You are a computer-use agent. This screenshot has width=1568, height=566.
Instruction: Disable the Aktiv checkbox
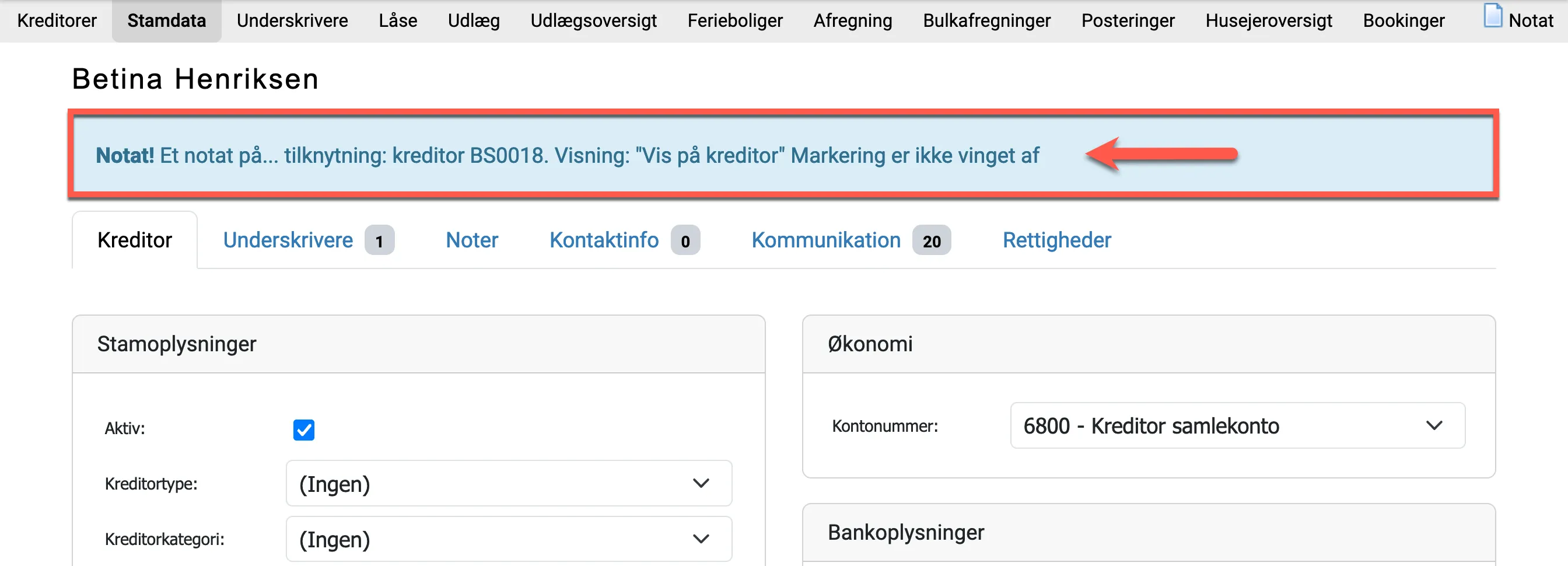304,429
